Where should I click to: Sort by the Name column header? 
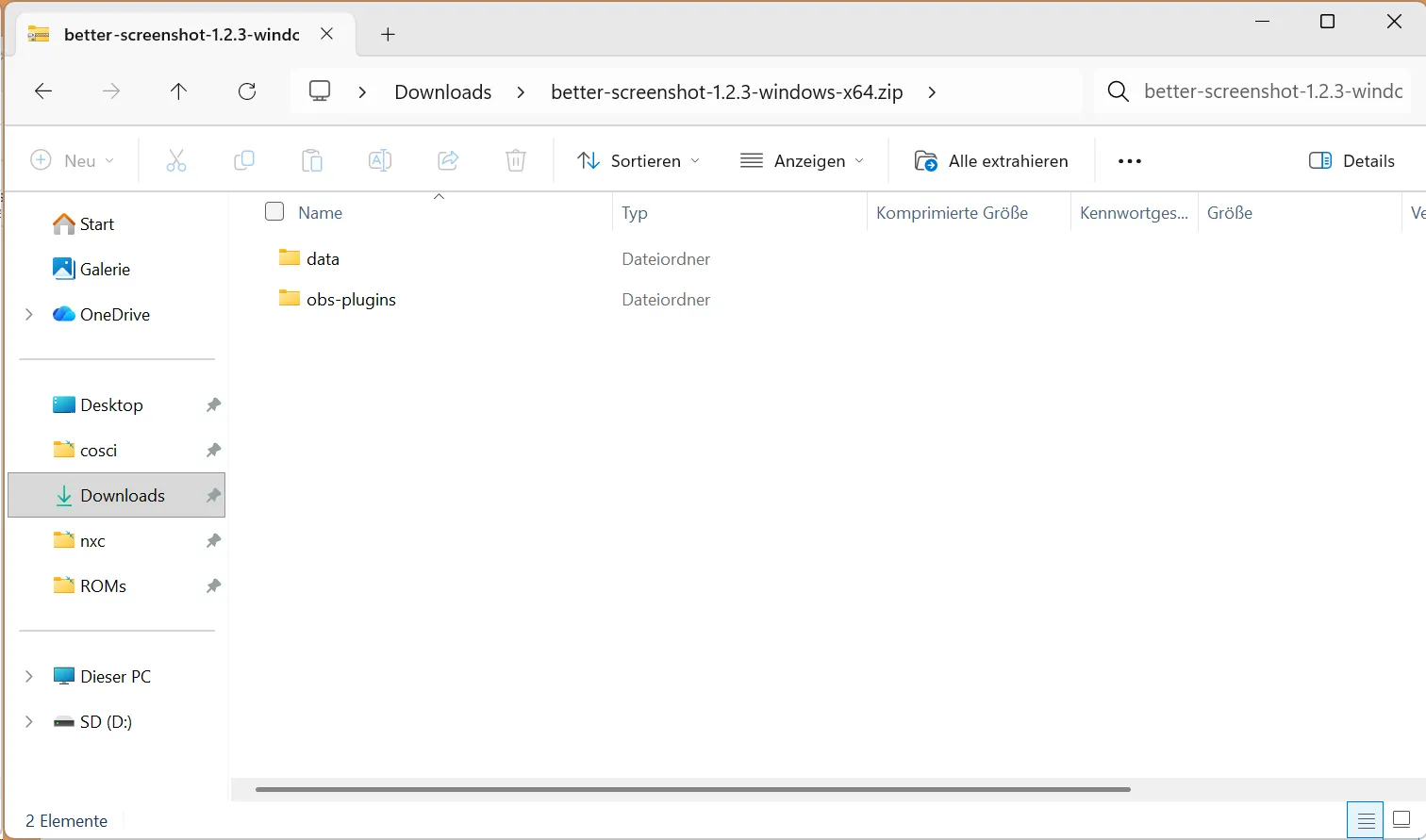tap(320, 212)
